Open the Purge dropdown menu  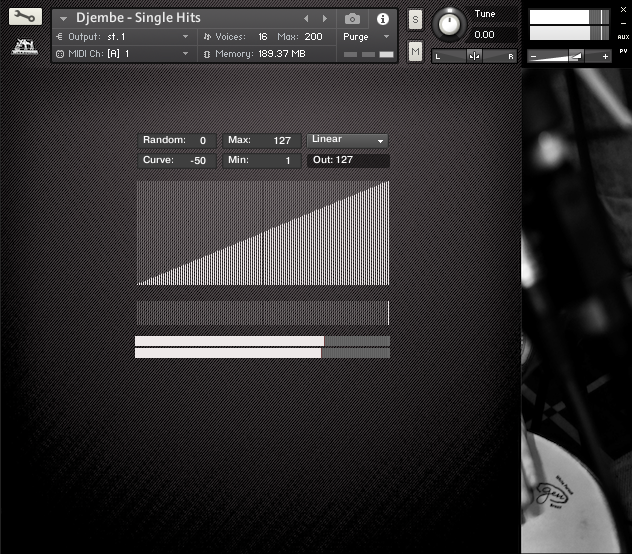pos(366,37)
